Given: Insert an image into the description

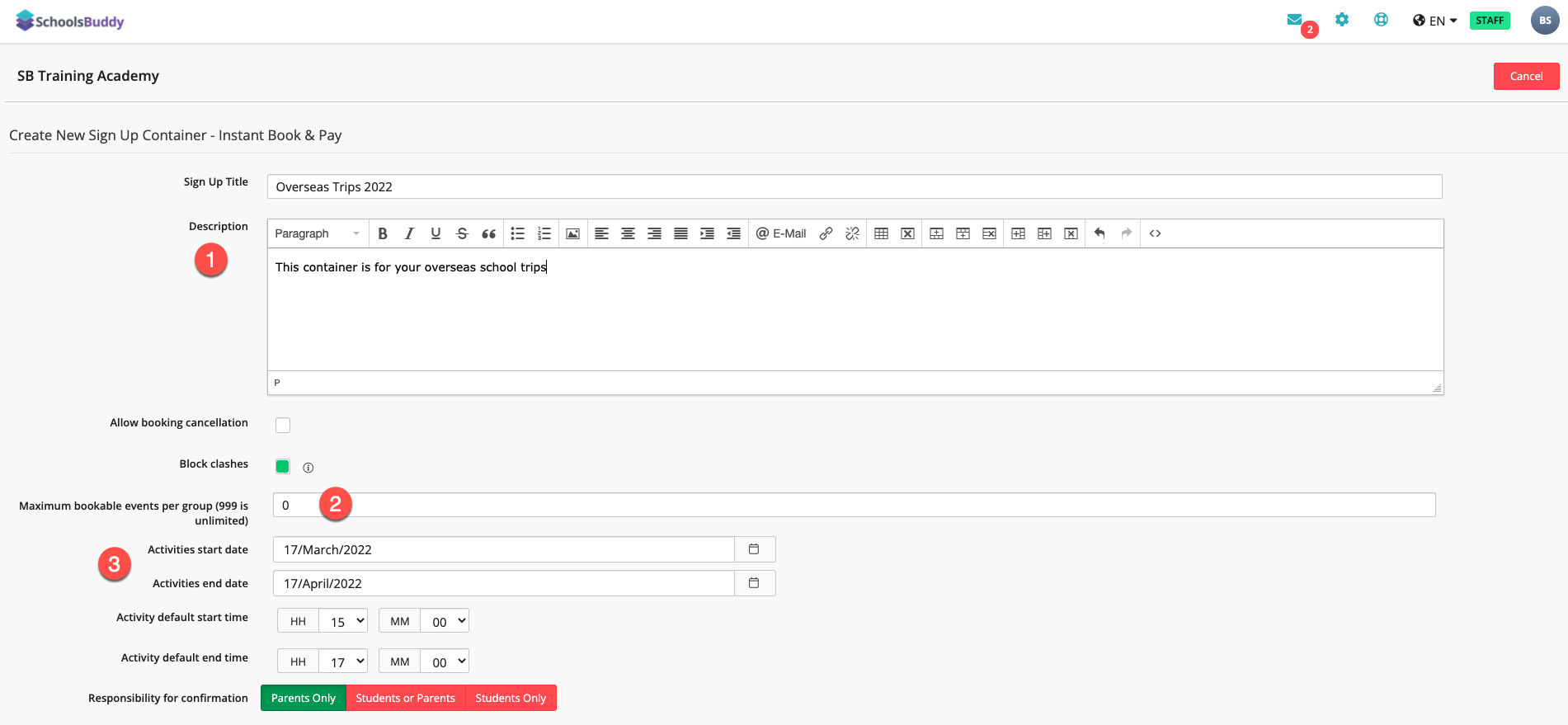Looking at the screenshot, I should click(572, 233).
